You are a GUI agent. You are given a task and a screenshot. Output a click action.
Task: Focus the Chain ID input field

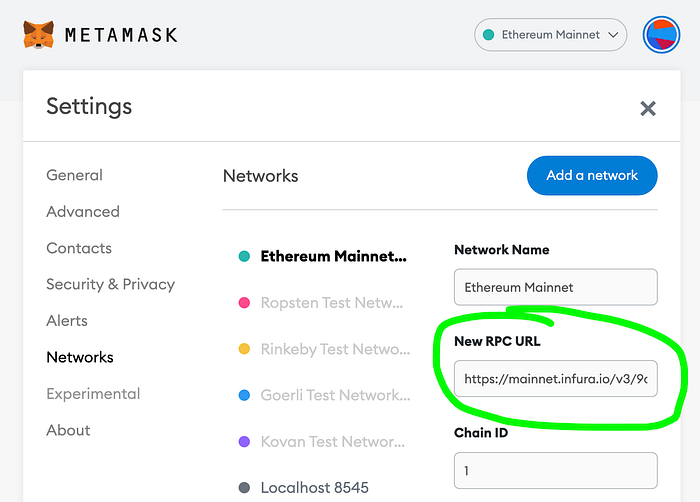click(x=556, y=471)
